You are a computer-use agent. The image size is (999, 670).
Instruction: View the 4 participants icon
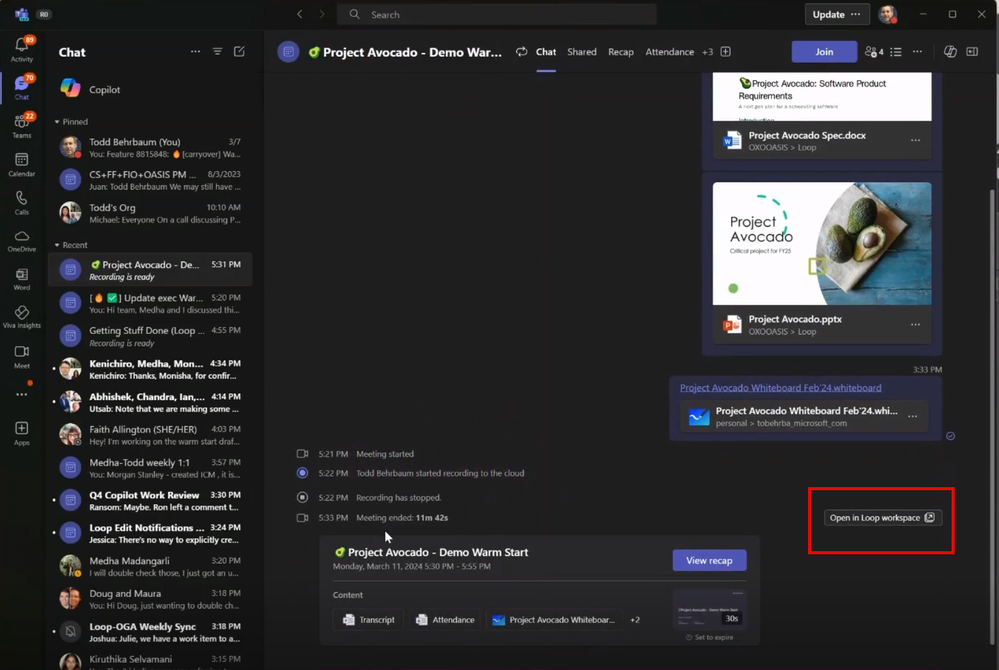point(873,52)
